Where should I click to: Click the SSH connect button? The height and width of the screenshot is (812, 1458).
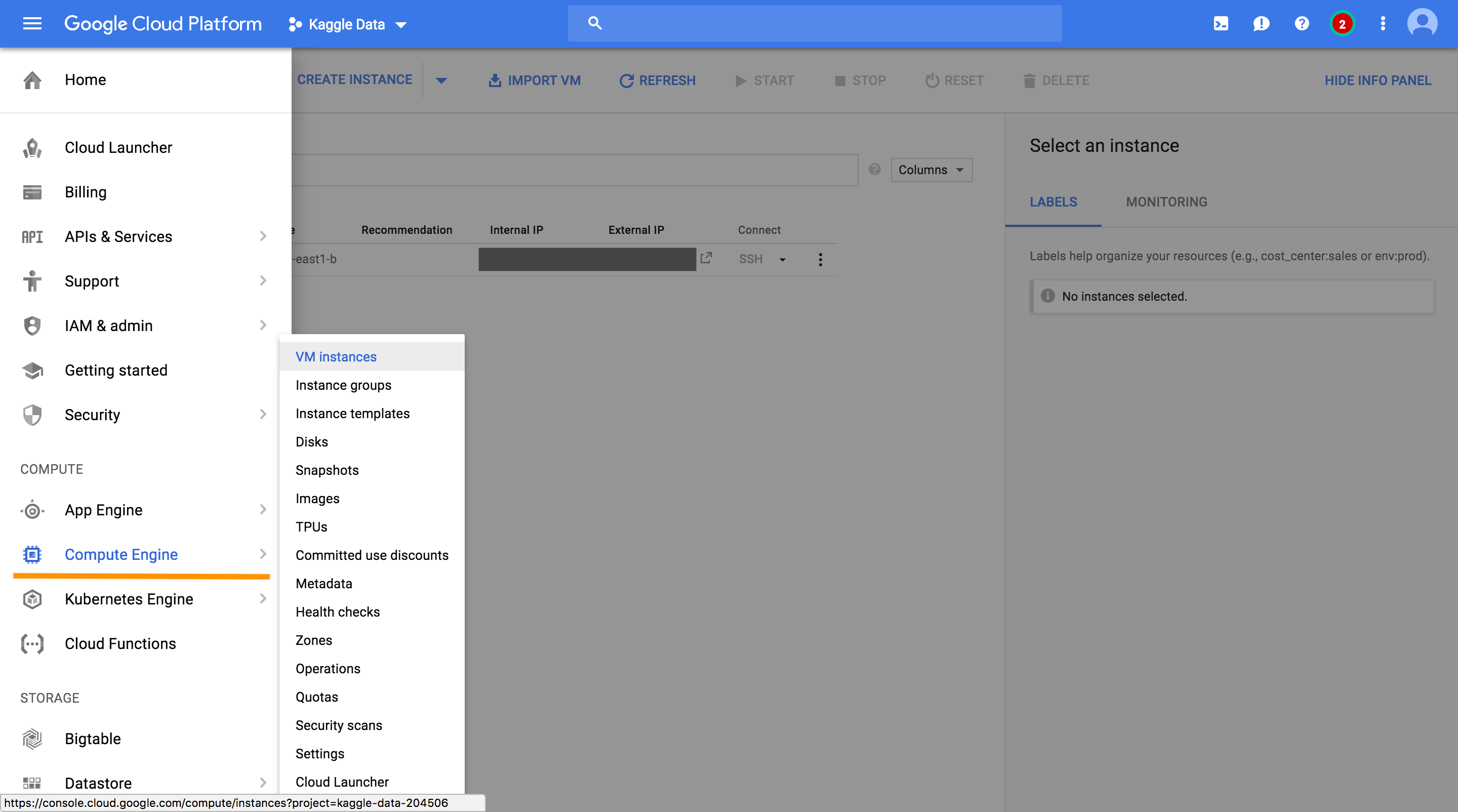click(750, 259)
